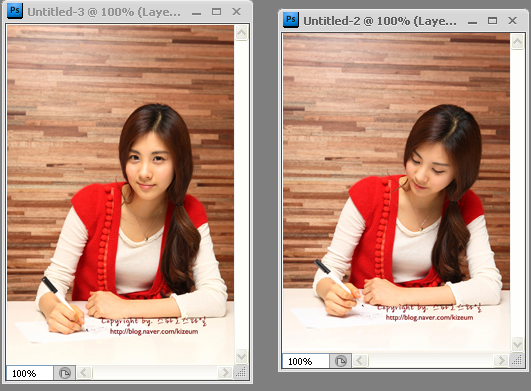The image size is (531, 391).
Task: Maximize the Untitled-2 document window
Action: pos(492,21)
